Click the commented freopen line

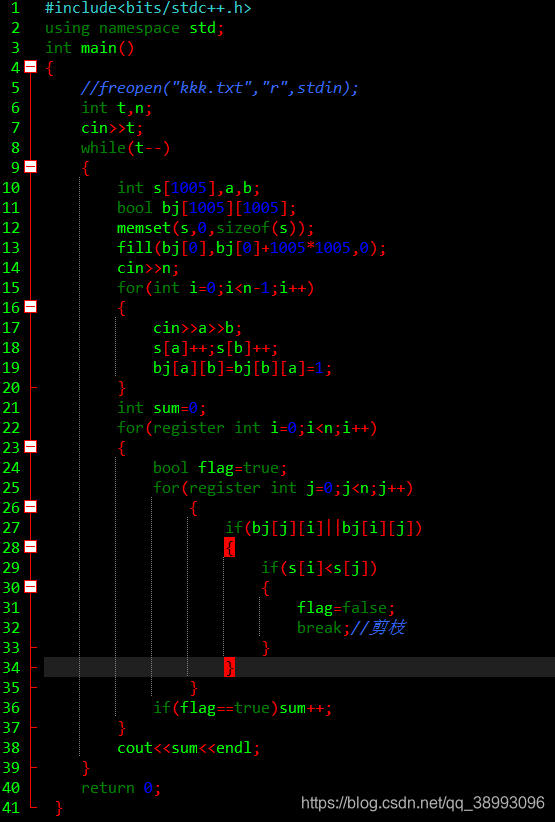[x=220, y=88]
